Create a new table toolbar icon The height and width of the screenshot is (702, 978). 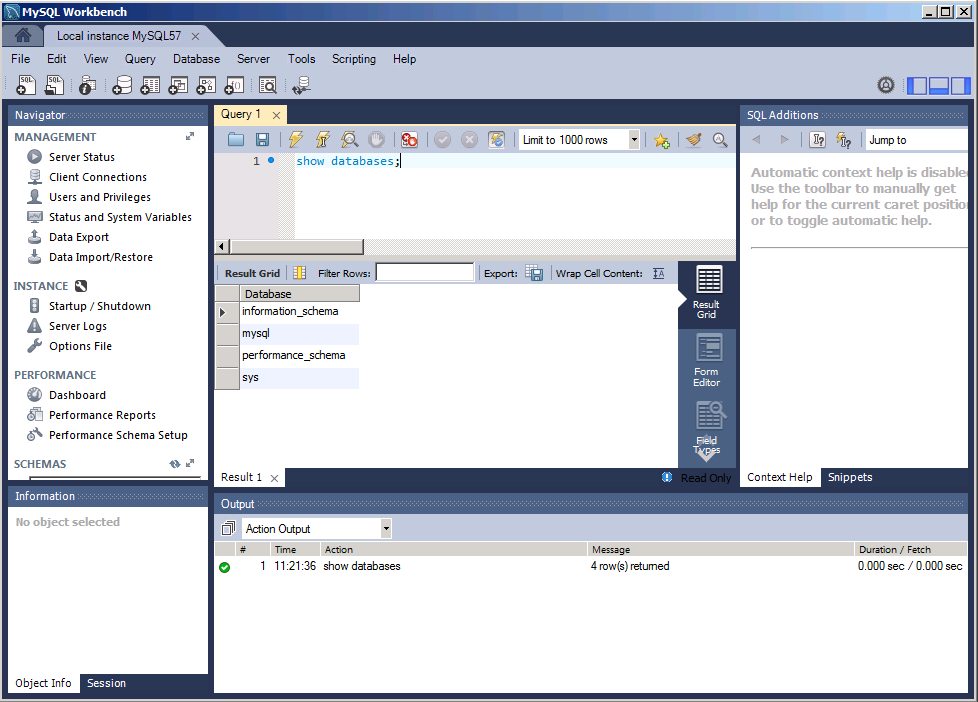point(150,85)
